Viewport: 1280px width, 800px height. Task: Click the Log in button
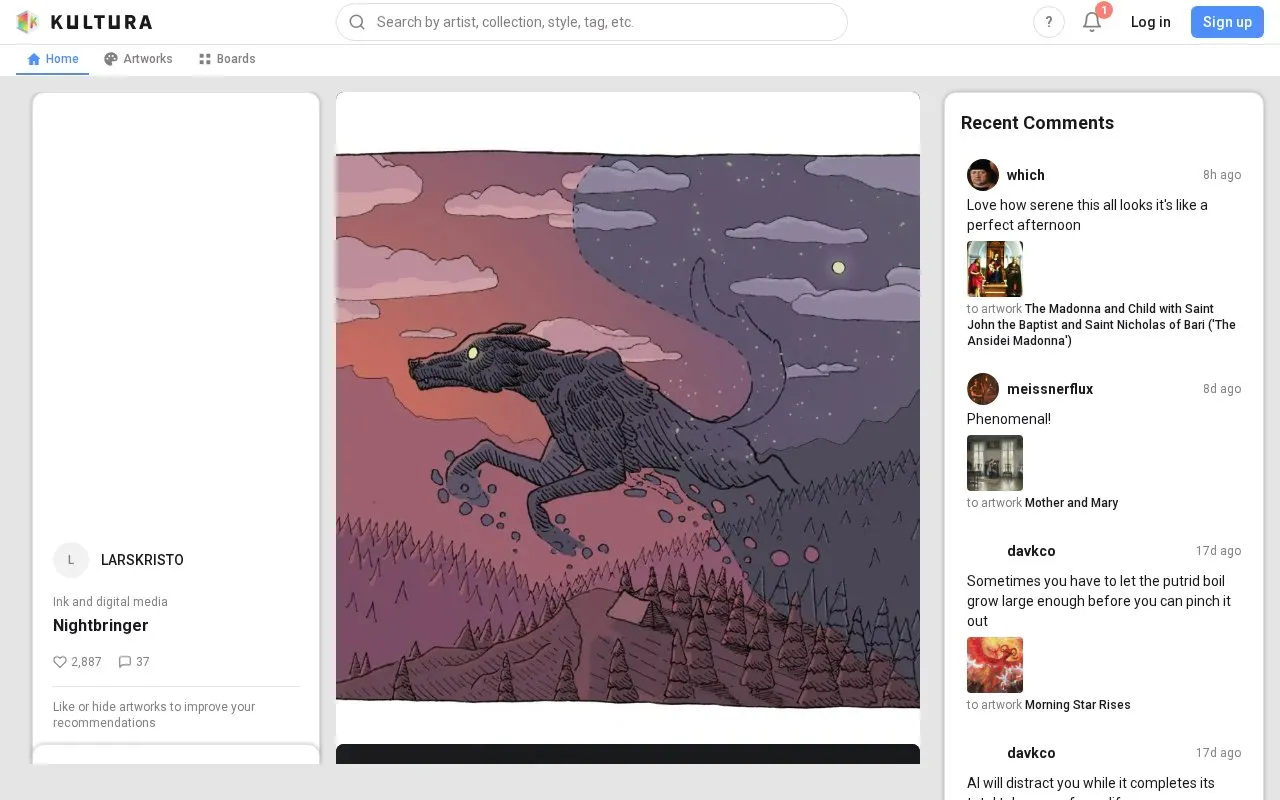point(1151,22)
